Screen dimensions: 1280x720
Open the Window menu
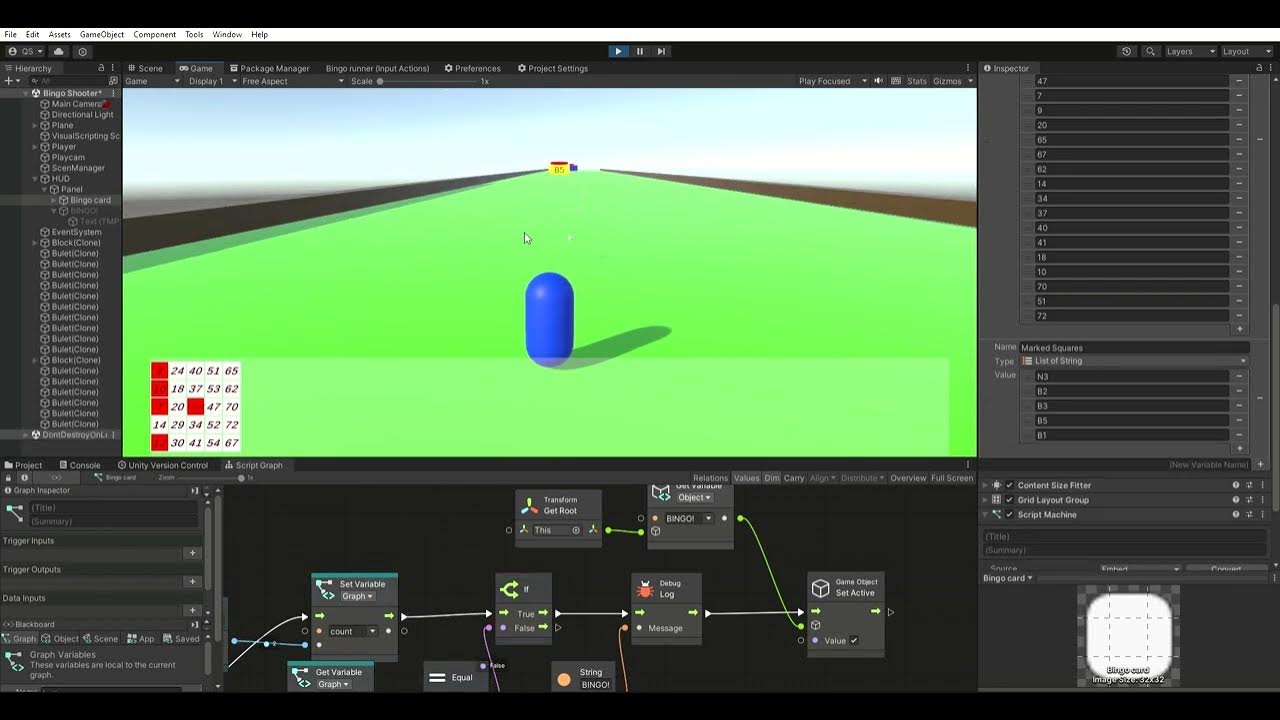(x=227, y=34)
